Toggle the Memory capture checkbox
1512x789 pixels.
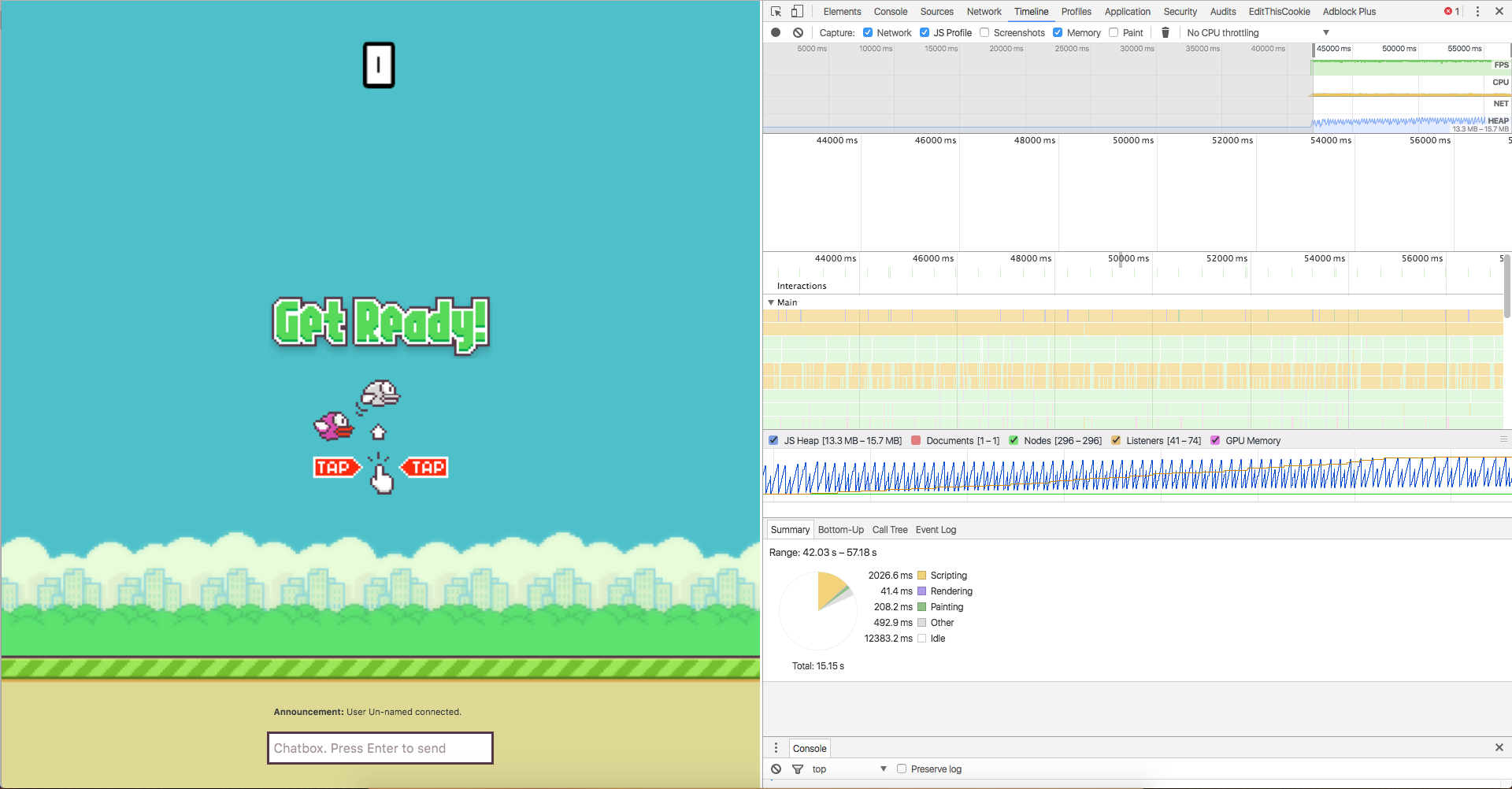pyautogui.click(x=1058, y=32)
